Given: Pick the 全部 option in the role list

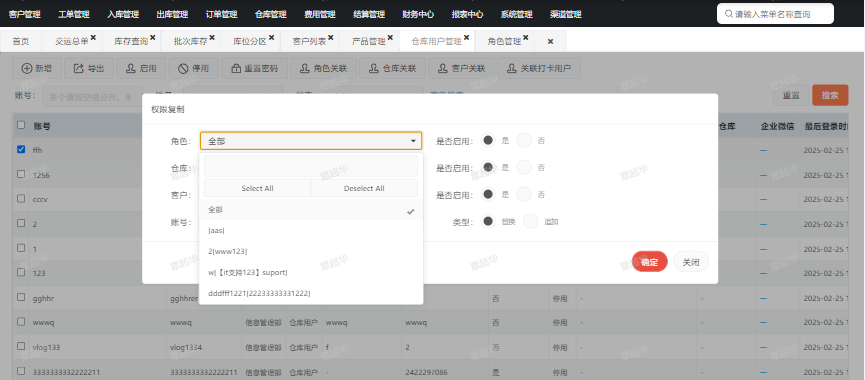Looking at the screenshot, I should (311, 210).
